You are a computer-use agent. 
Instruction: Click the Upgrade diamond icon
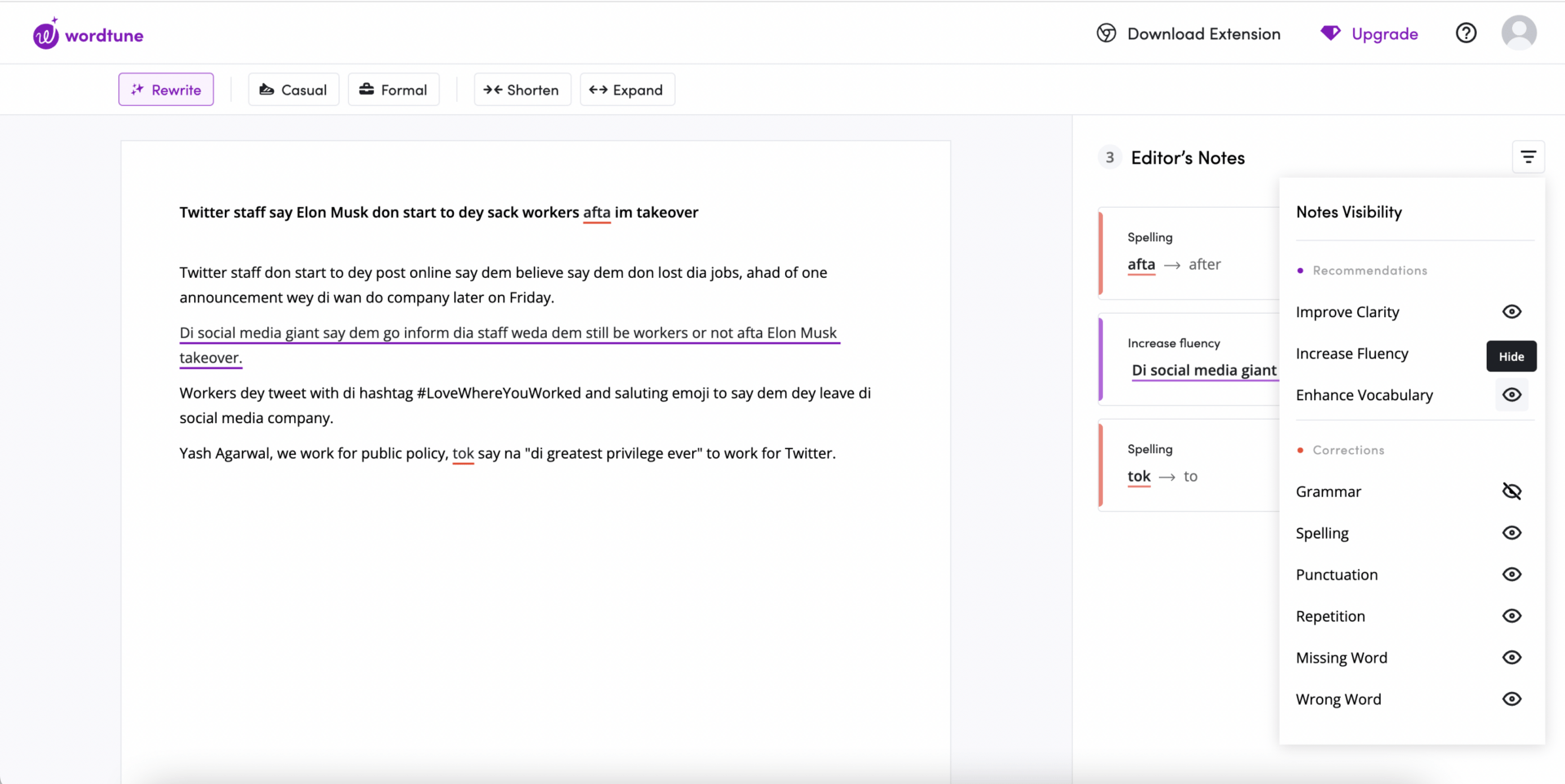tap(1330, 33)
